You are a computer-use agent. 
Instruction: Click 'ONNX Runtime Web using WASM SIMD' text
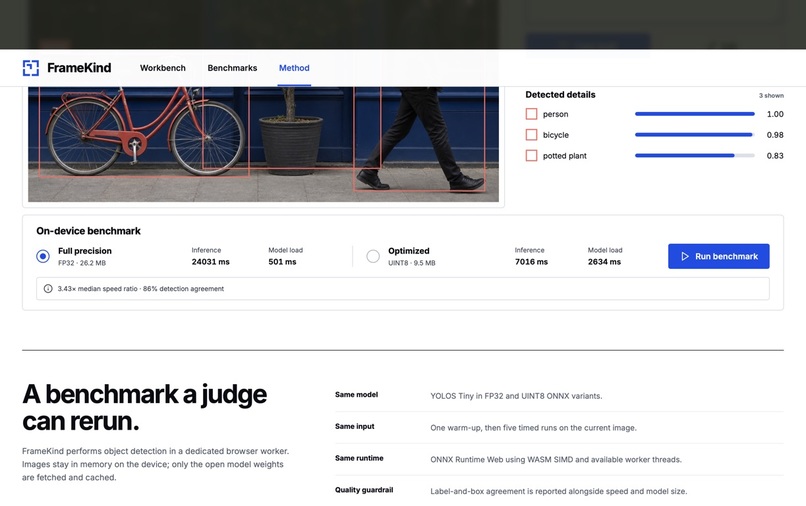pyautogui.click(x=502, y=460)
